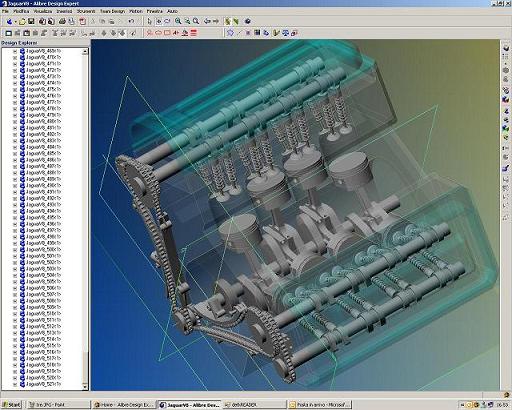512x410 pixels.
Task: Expand the JaguarV8_500<1> tree node
Action: click(x=15, y=250)
